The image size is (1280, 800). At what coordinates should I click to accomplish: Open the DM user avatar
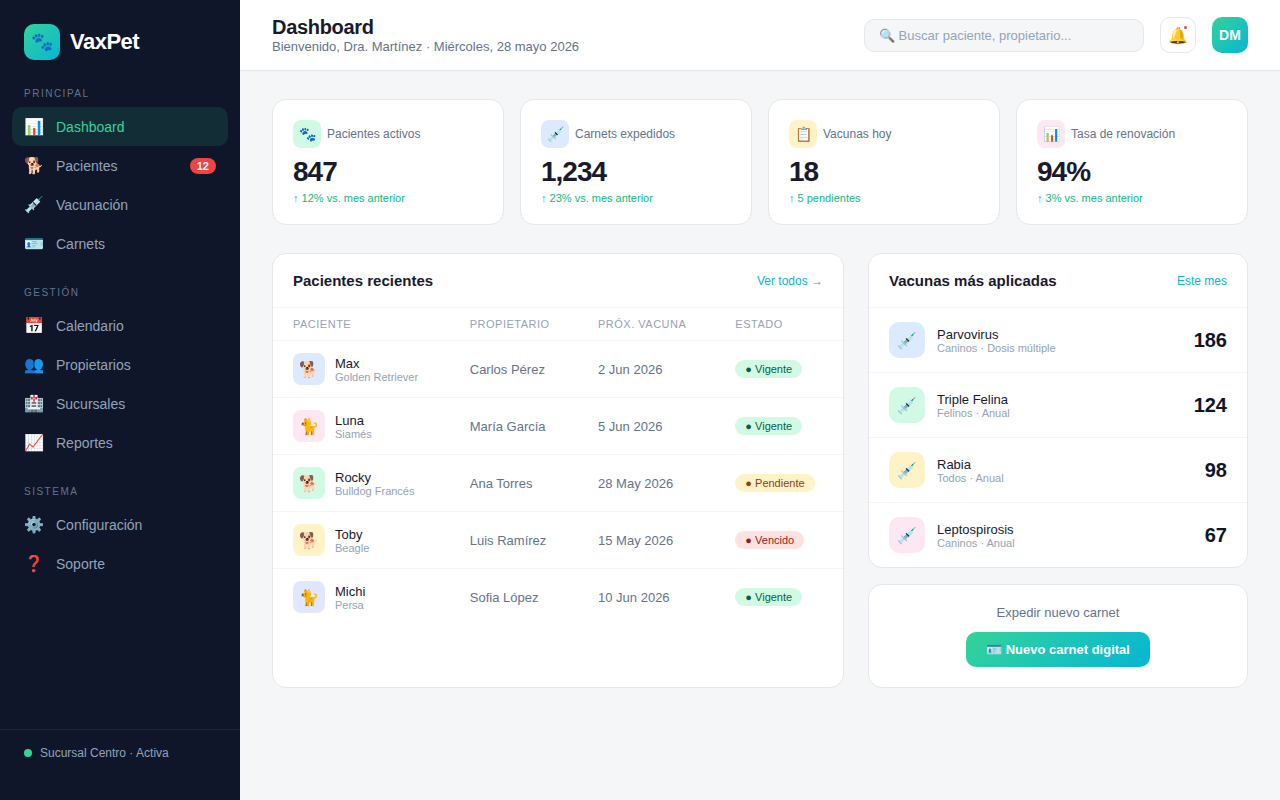coord(1230,35)
